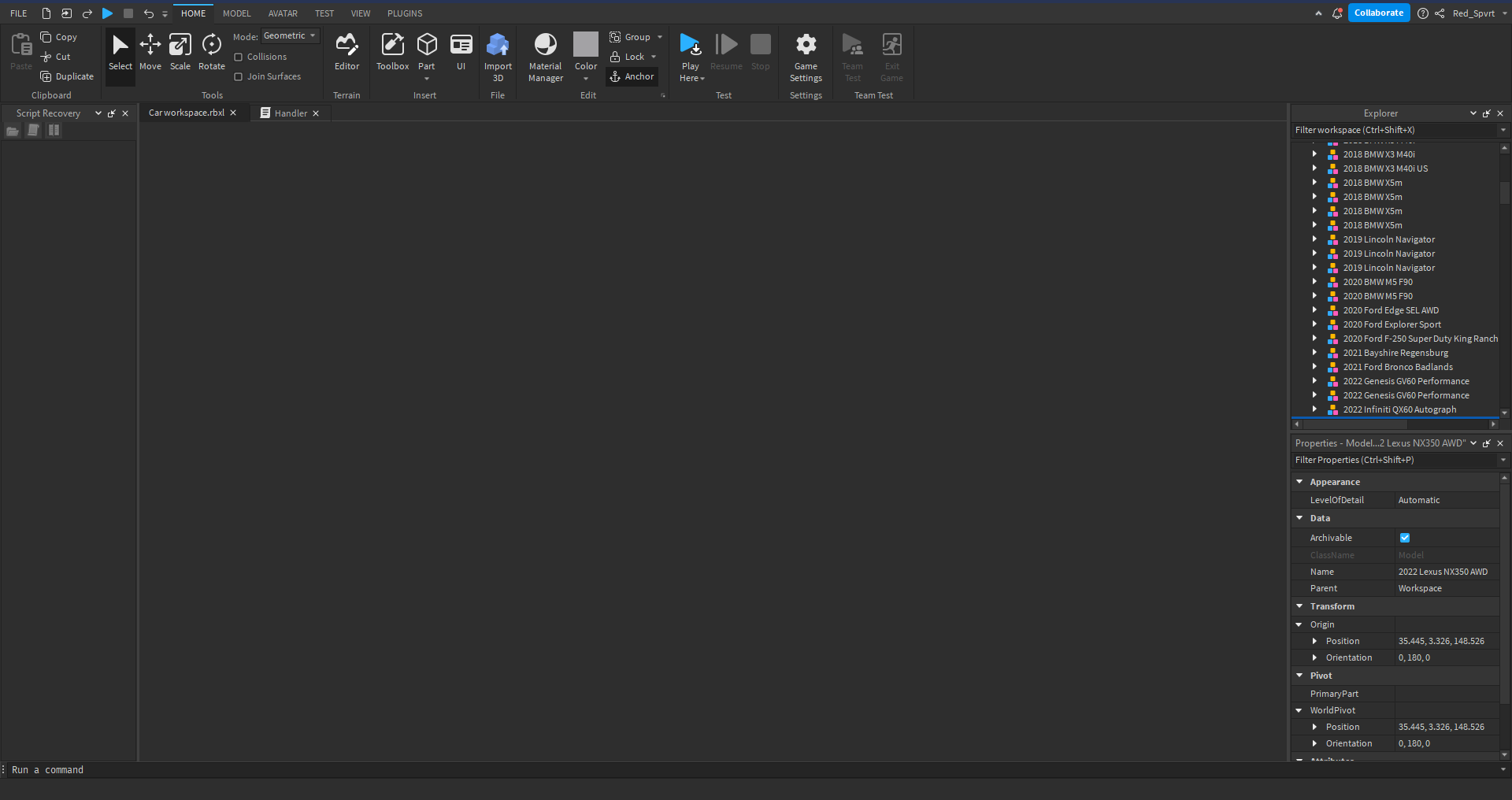This screenshot has width=1512, height=800.
Task: Click the share icon near username
Action: (x=1440, y=13)
